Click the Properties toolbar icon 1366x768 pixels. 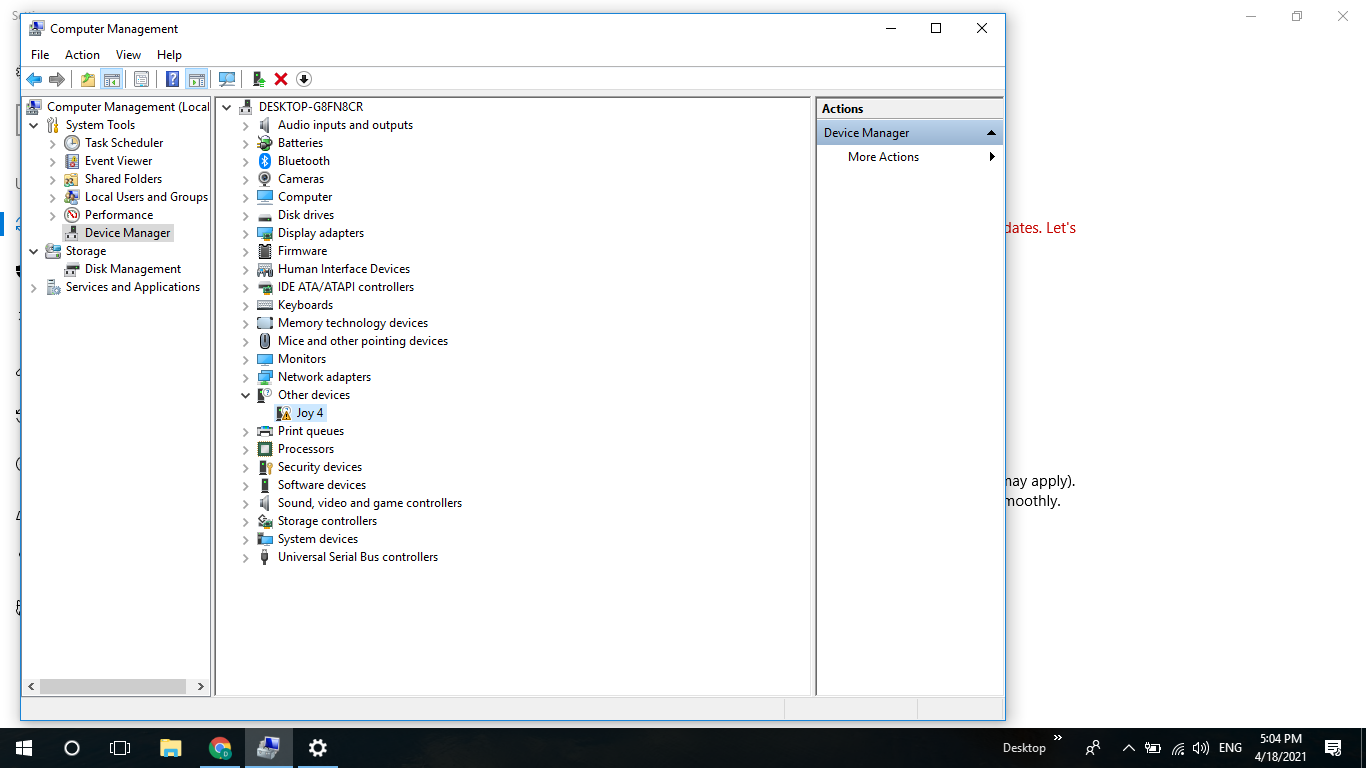click(141, 79)
